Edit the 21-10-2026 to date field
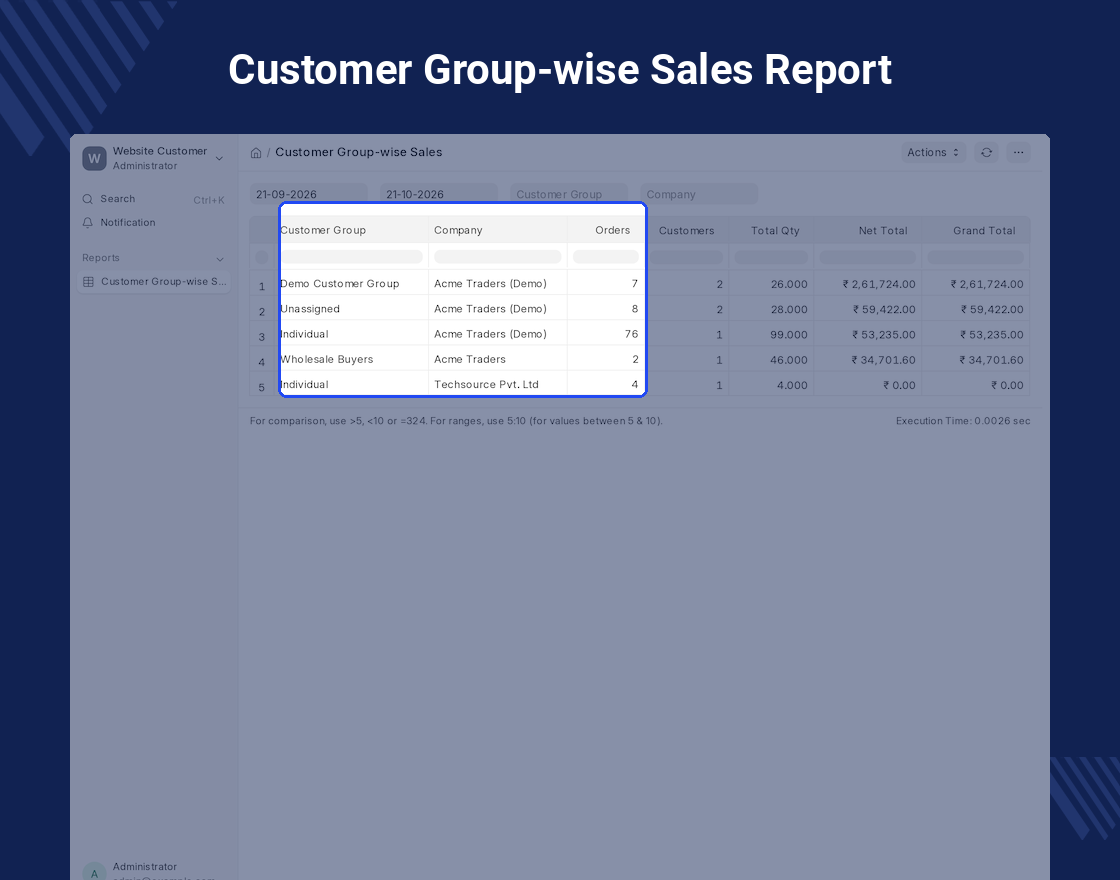The image size is (1120, 880). pyautogui.click(x=439, y=194)
